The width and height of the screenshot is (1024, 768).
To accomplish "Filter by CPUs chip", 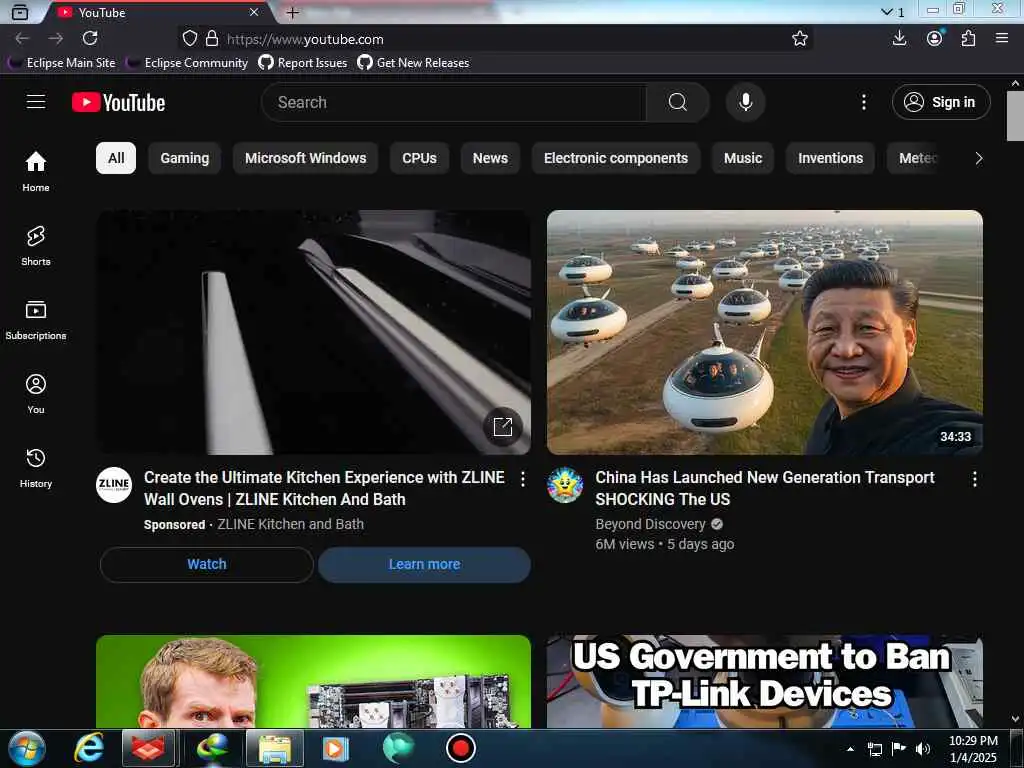I will click(419, 158).
